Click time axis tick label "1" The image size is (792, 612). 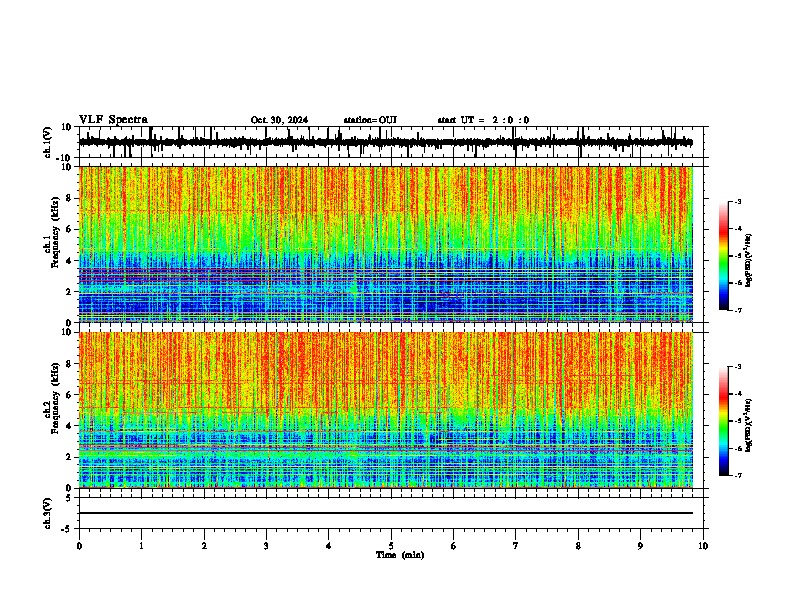click(x=141, y=546)
